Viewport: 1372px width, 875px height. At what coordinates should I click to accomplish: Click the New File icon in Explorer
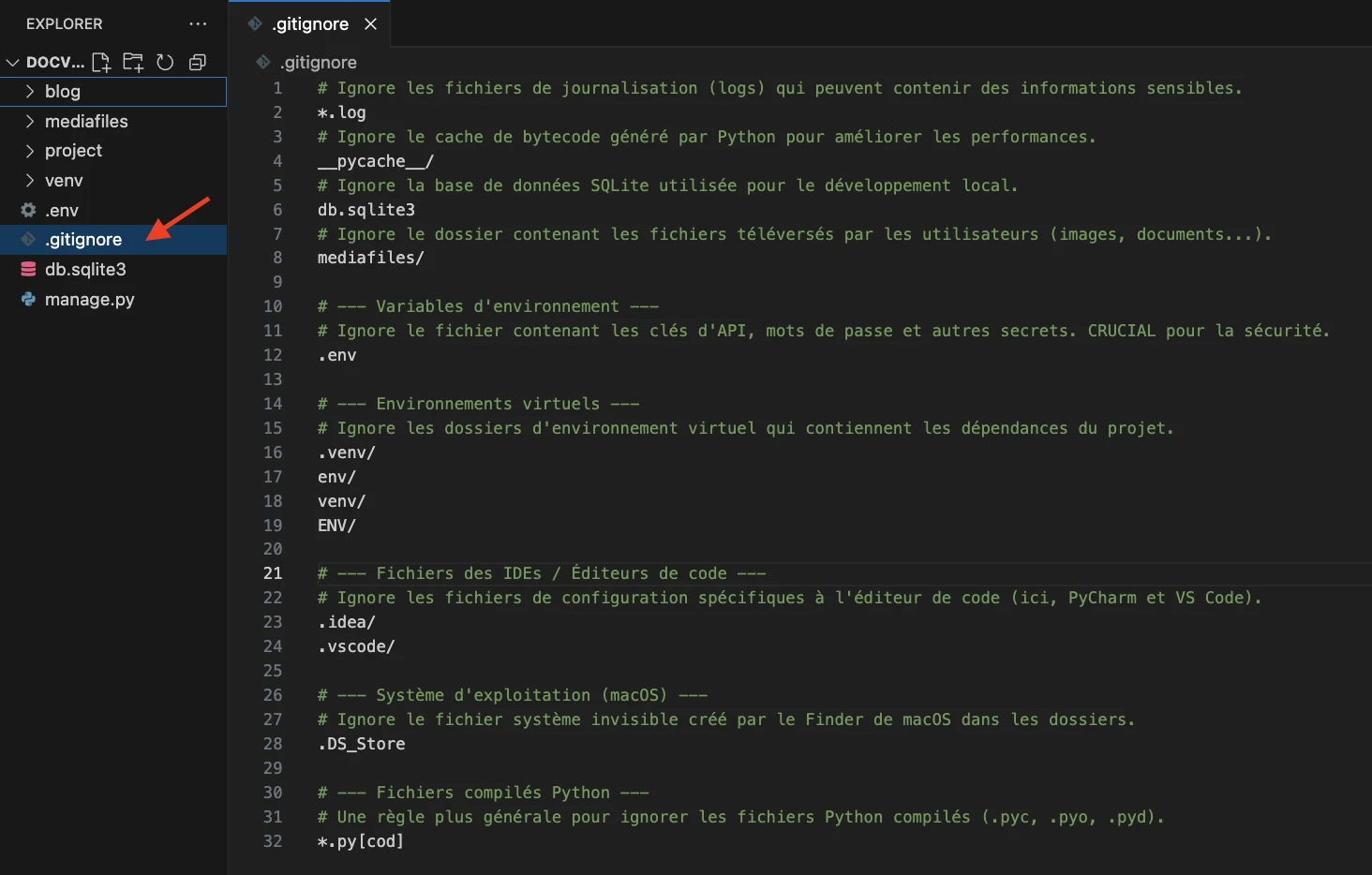[101, 63]
